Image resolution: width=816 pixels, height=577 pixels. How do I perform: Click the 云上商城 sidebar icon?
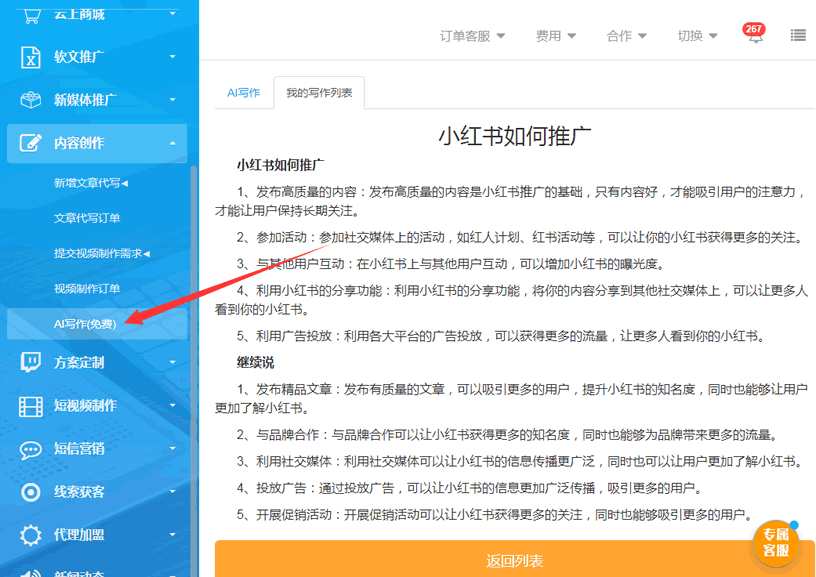pos(33,14)
